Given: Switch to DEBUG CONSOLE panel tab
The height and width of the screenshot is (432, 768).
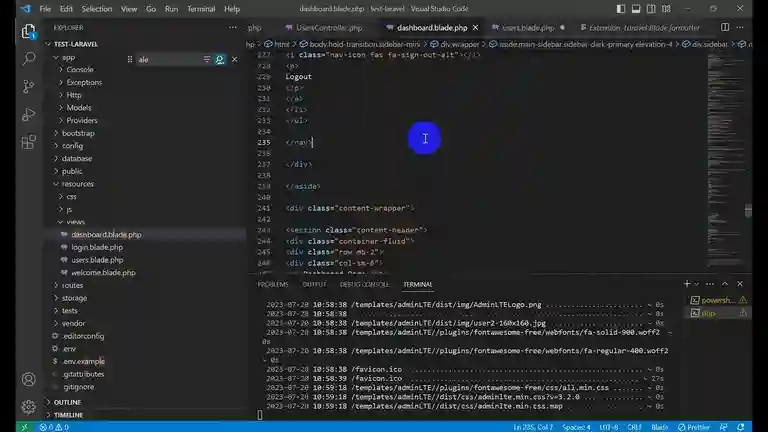Looking at the screenshot, I should (364, 285).
